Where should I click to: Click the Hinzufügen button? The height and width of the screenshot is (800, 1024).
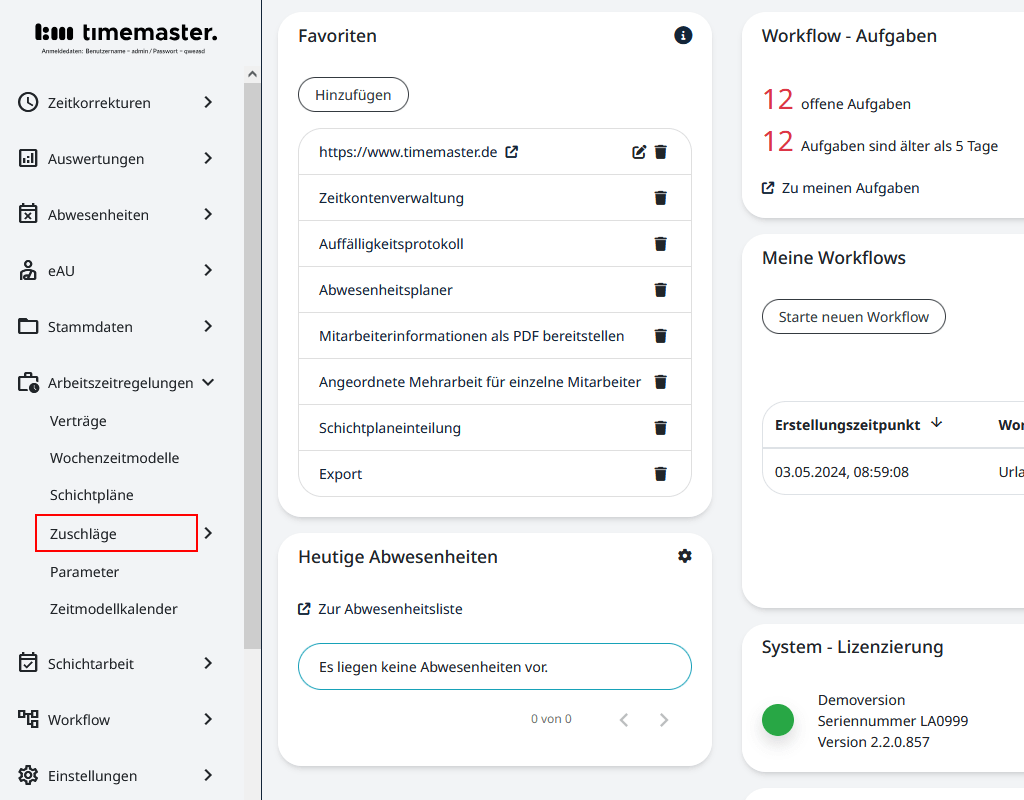(x=353, y=94)
